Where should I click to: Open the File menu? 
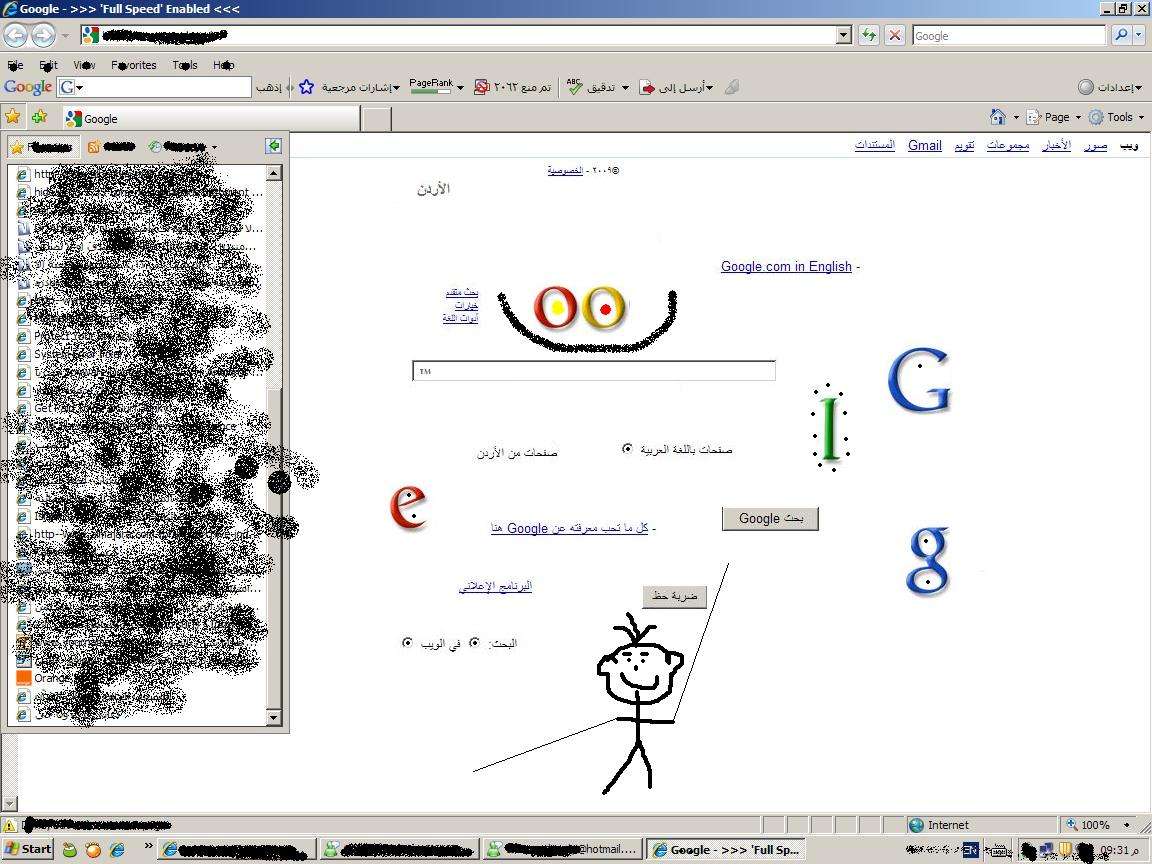point(15,65)
